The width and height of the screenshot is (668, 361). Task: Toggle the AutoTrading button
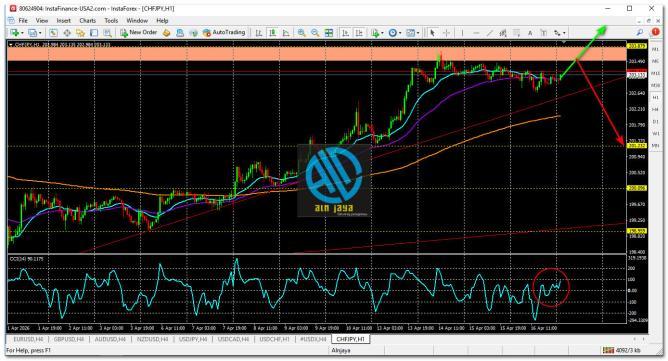(x=224, y=32)
